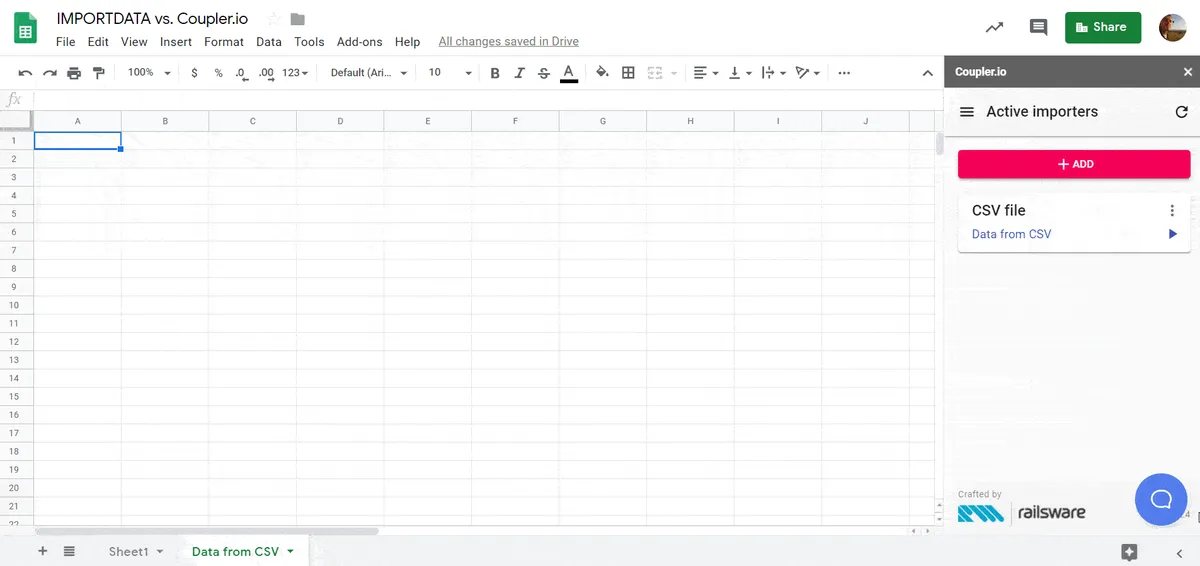
Task: Click the railsware logo
Action: [1022, 513]
